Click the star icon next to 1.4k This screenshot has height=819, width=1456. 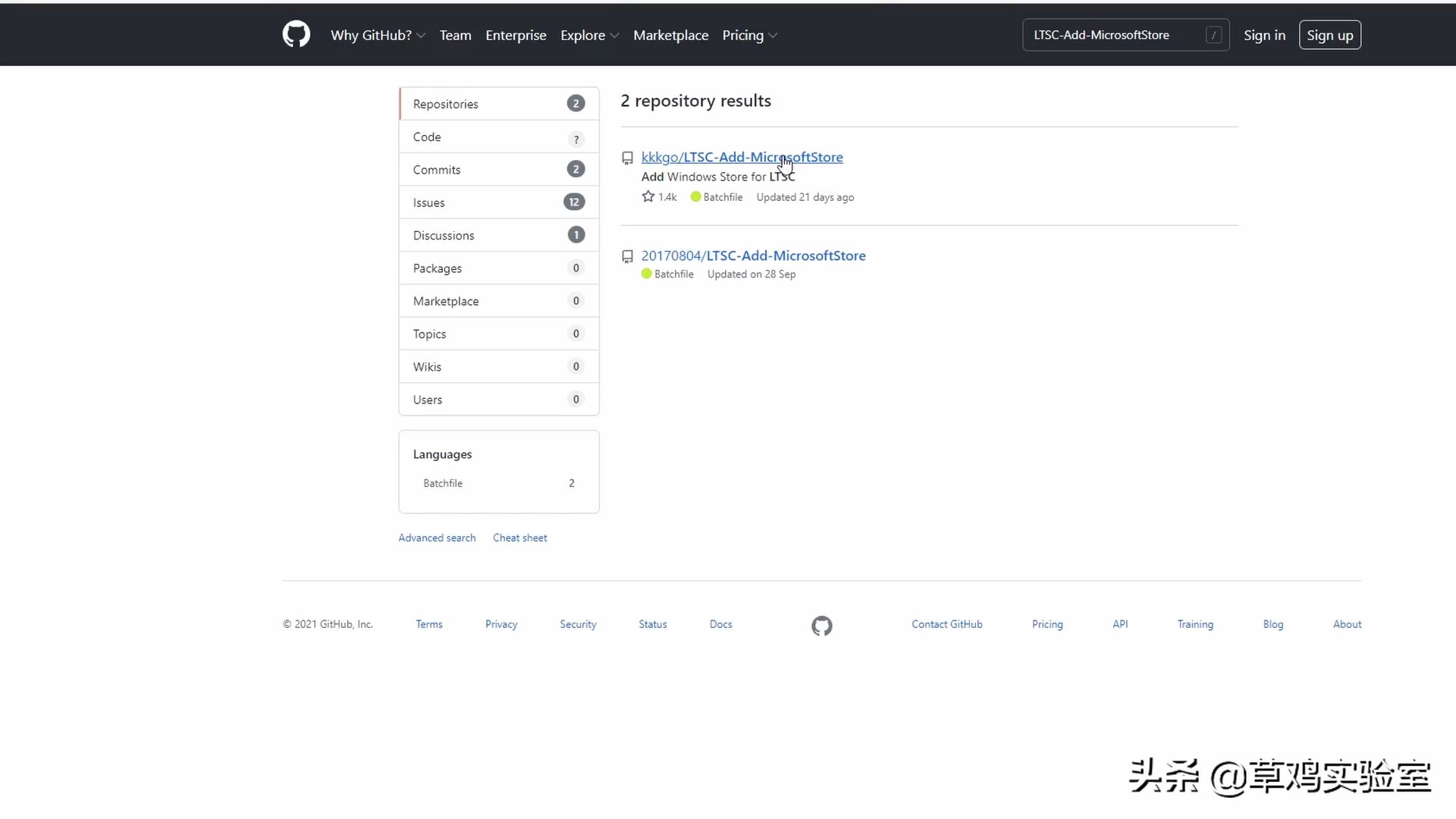(x=648, y=196)
